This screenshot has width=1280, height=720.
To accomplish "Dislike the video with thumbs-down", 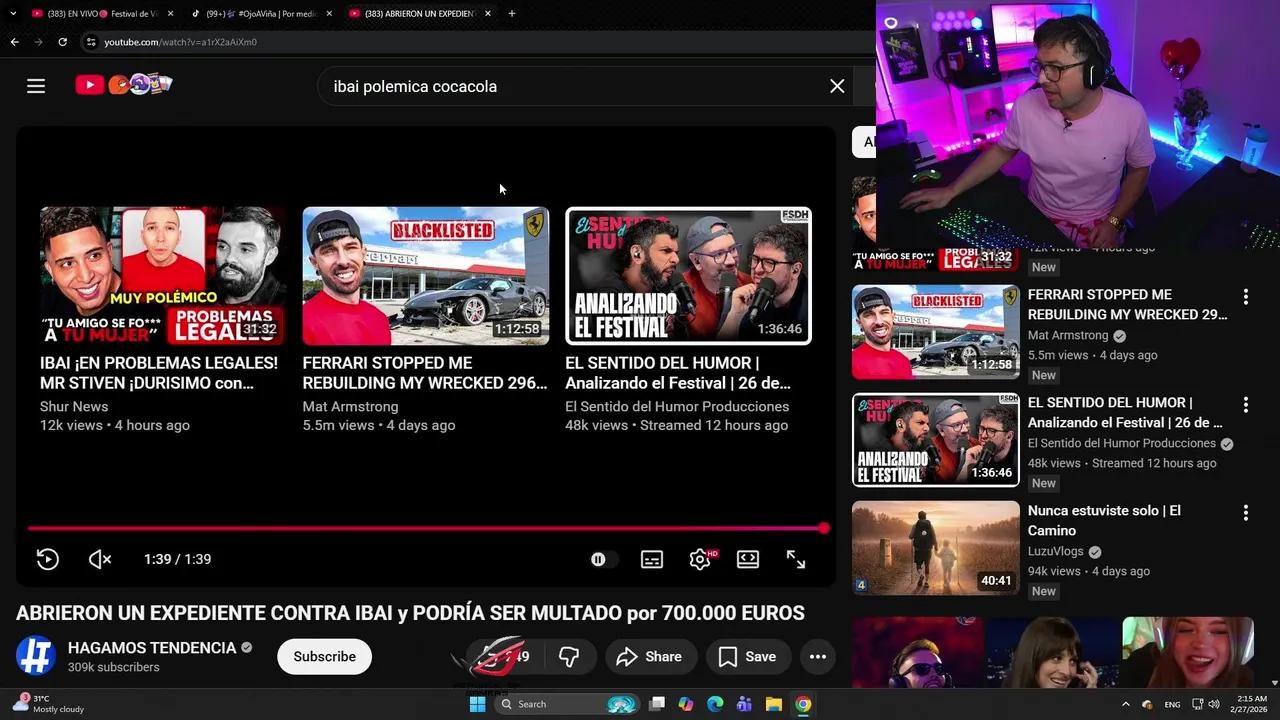I will point(569,657).
